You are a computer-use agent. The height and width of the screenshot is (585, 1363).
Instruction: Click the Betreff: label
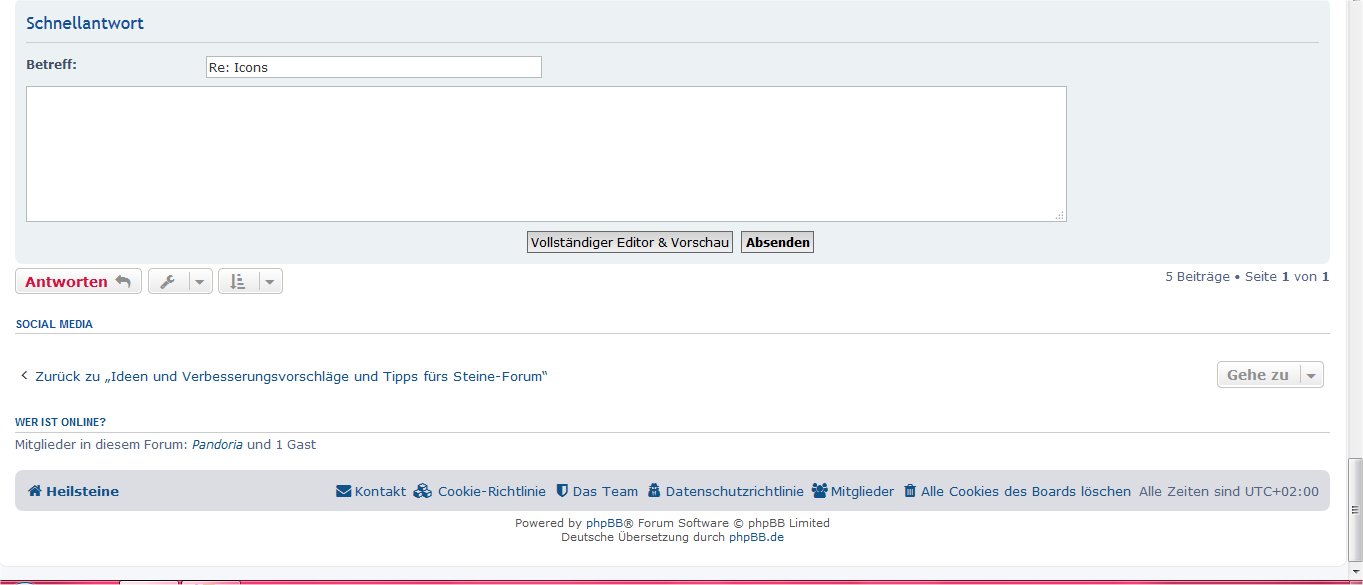point(52,64)
